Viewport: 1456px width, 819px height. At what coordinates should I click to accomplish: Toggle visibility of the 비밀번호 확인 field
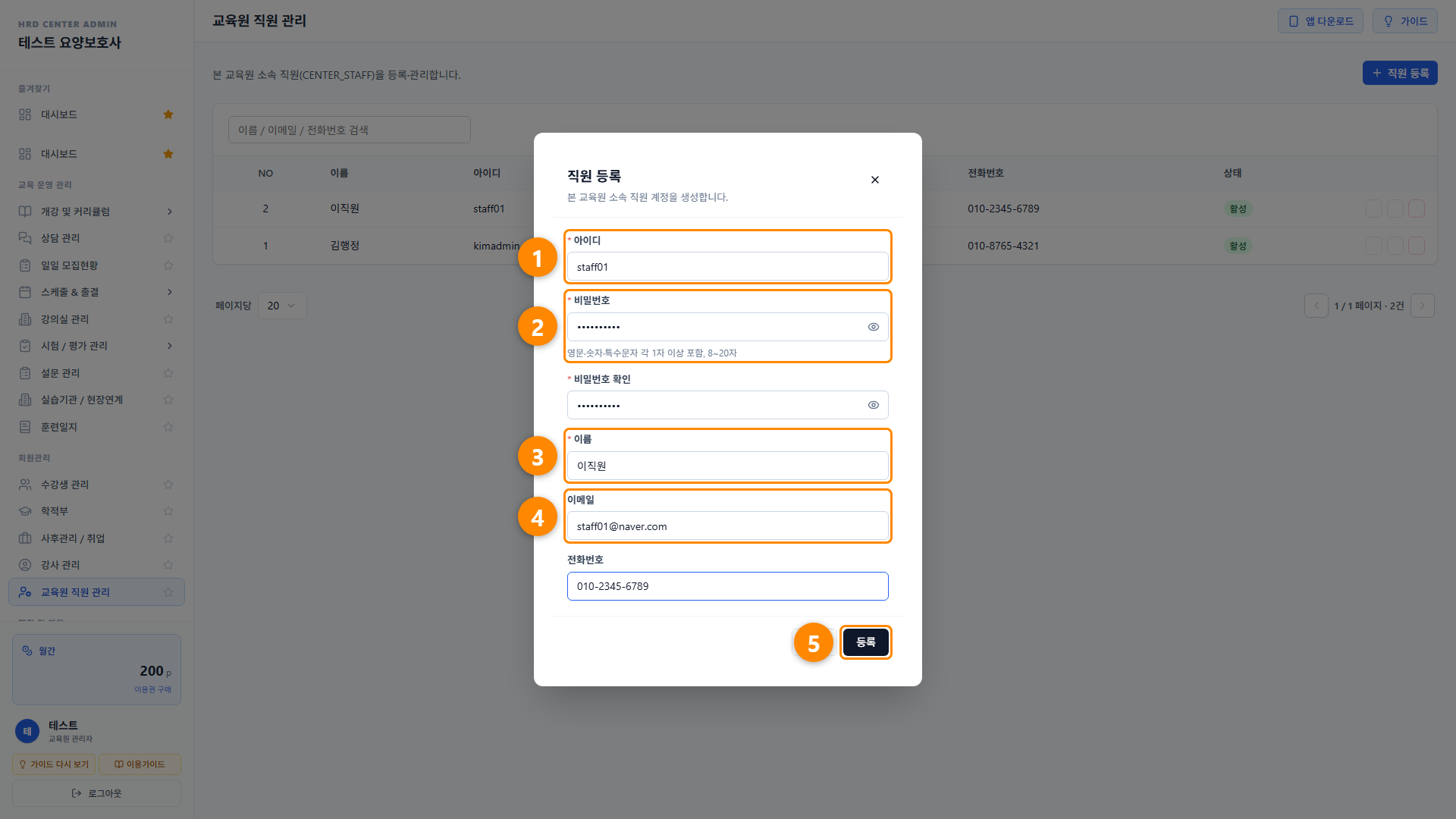874,405
